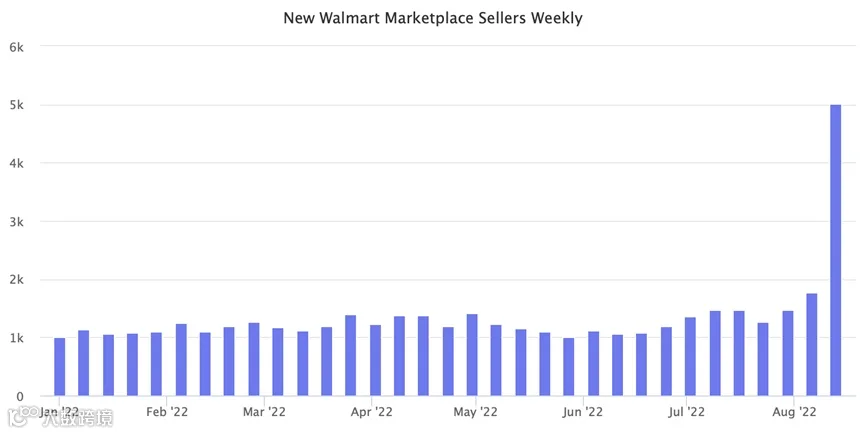Screen dimensions: 865x434
Task: Click the bar directly above May '22 tick
Action: click(x=472, y=355)
